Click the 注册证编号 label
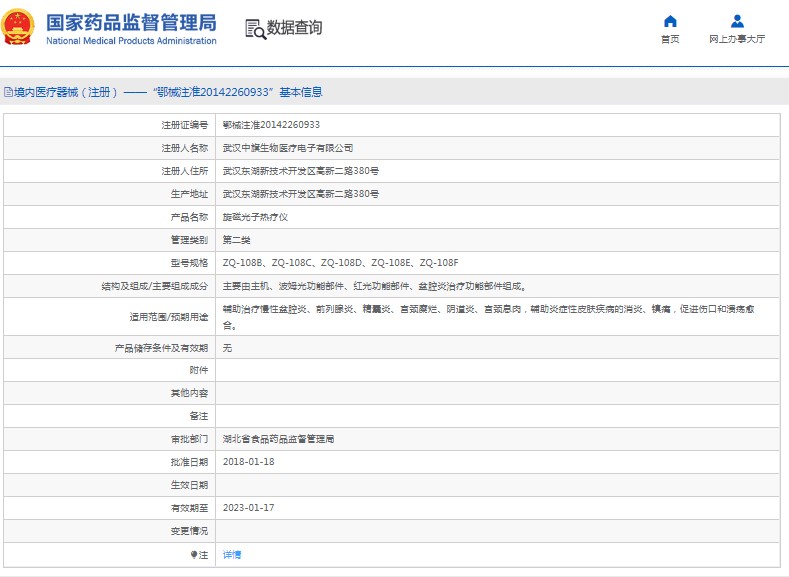This screenshot has width=789, height=577. tap(185, 125)
